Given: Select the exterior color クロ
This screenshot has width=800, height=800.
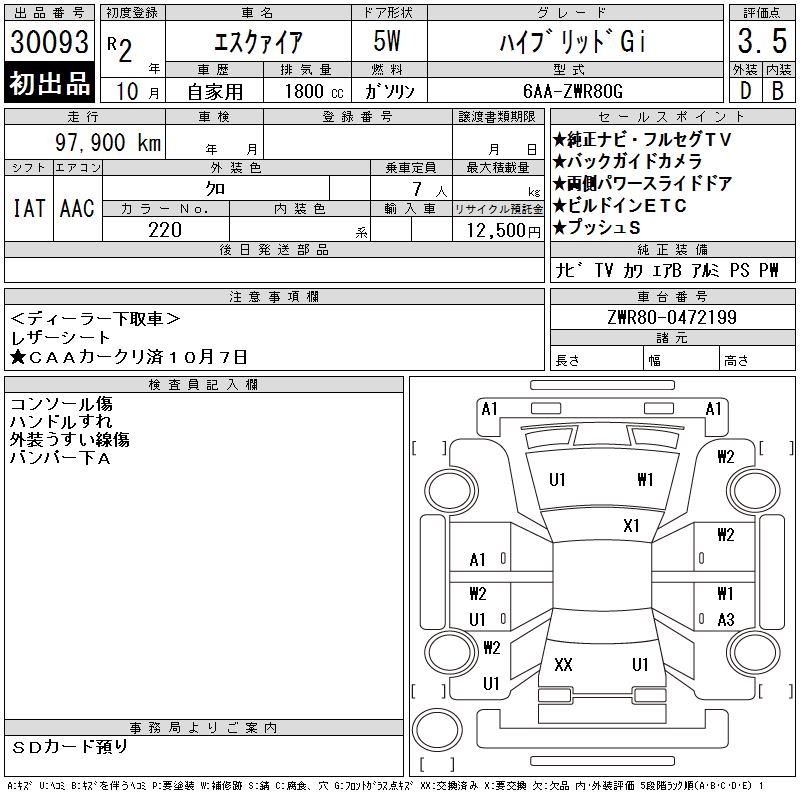Looking at the screenshot, I should [215, 189].
